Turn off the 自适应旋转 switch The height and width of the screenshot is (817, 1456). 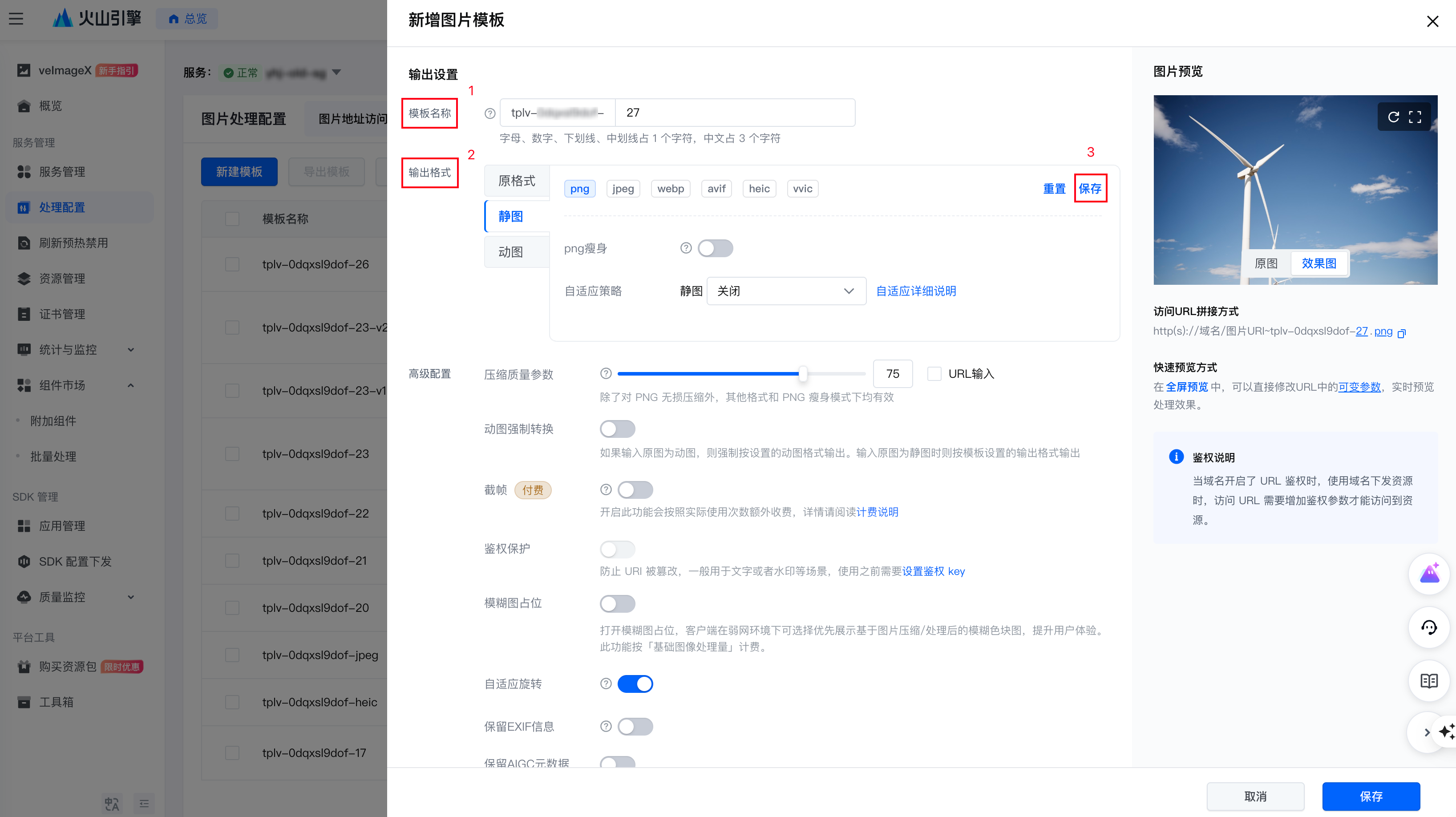click(x=635, y=684)
